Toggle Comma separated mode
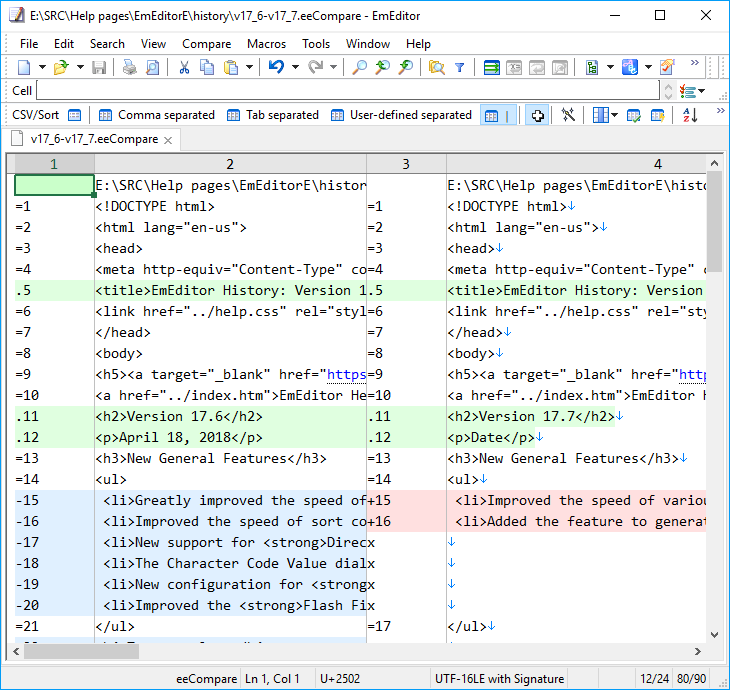The image size is (730, 690). coord(156,115)
